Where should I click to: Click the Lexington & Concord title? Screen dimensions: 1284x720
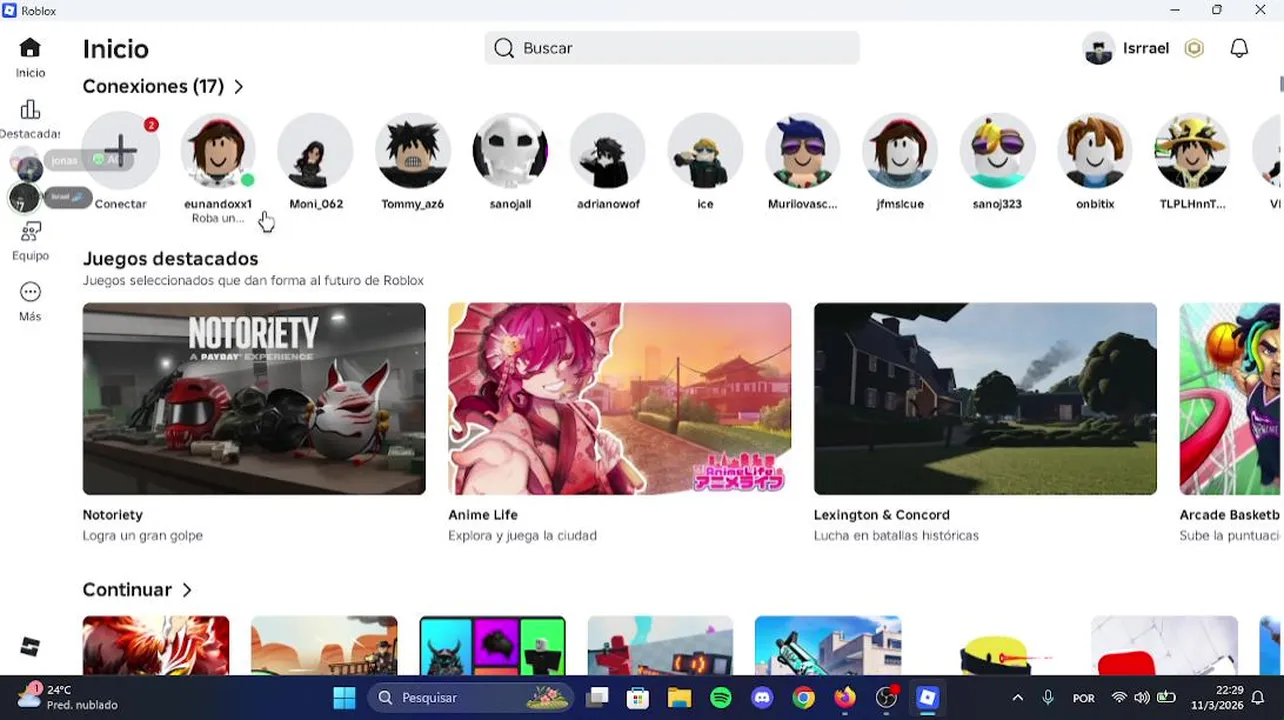coord(882,515)
